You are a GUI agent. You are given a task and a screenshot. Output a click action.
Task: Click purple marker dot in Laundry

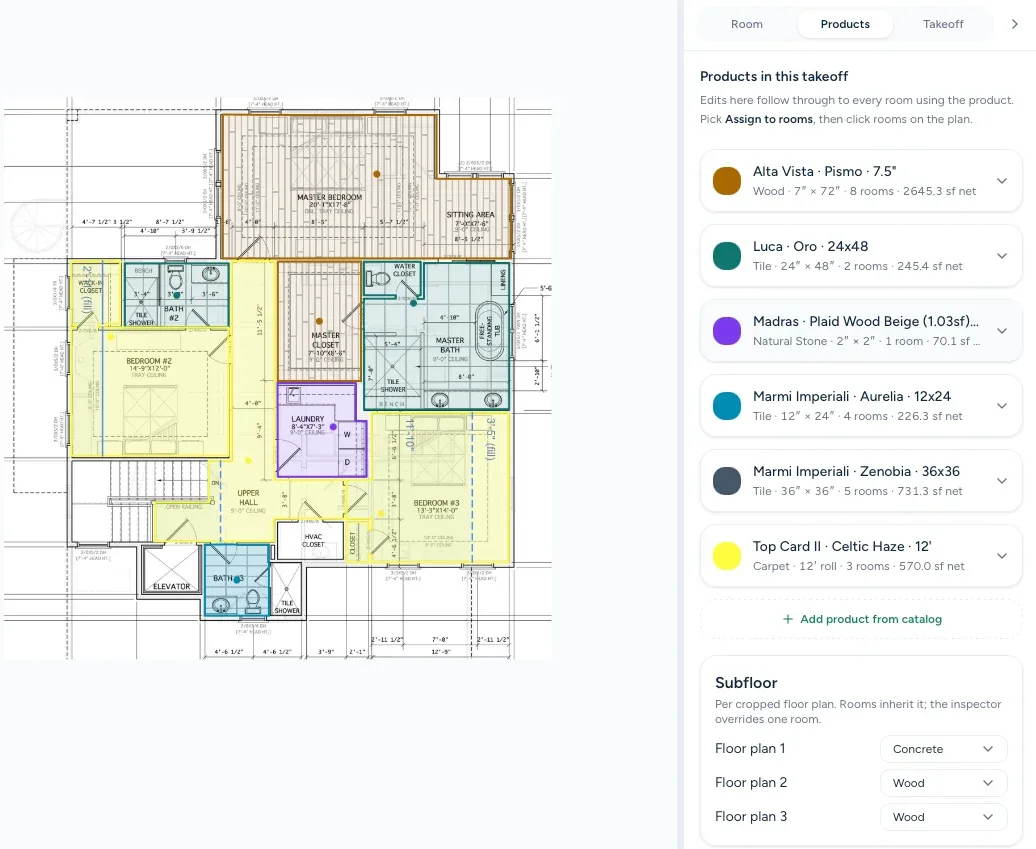(333, 427)
